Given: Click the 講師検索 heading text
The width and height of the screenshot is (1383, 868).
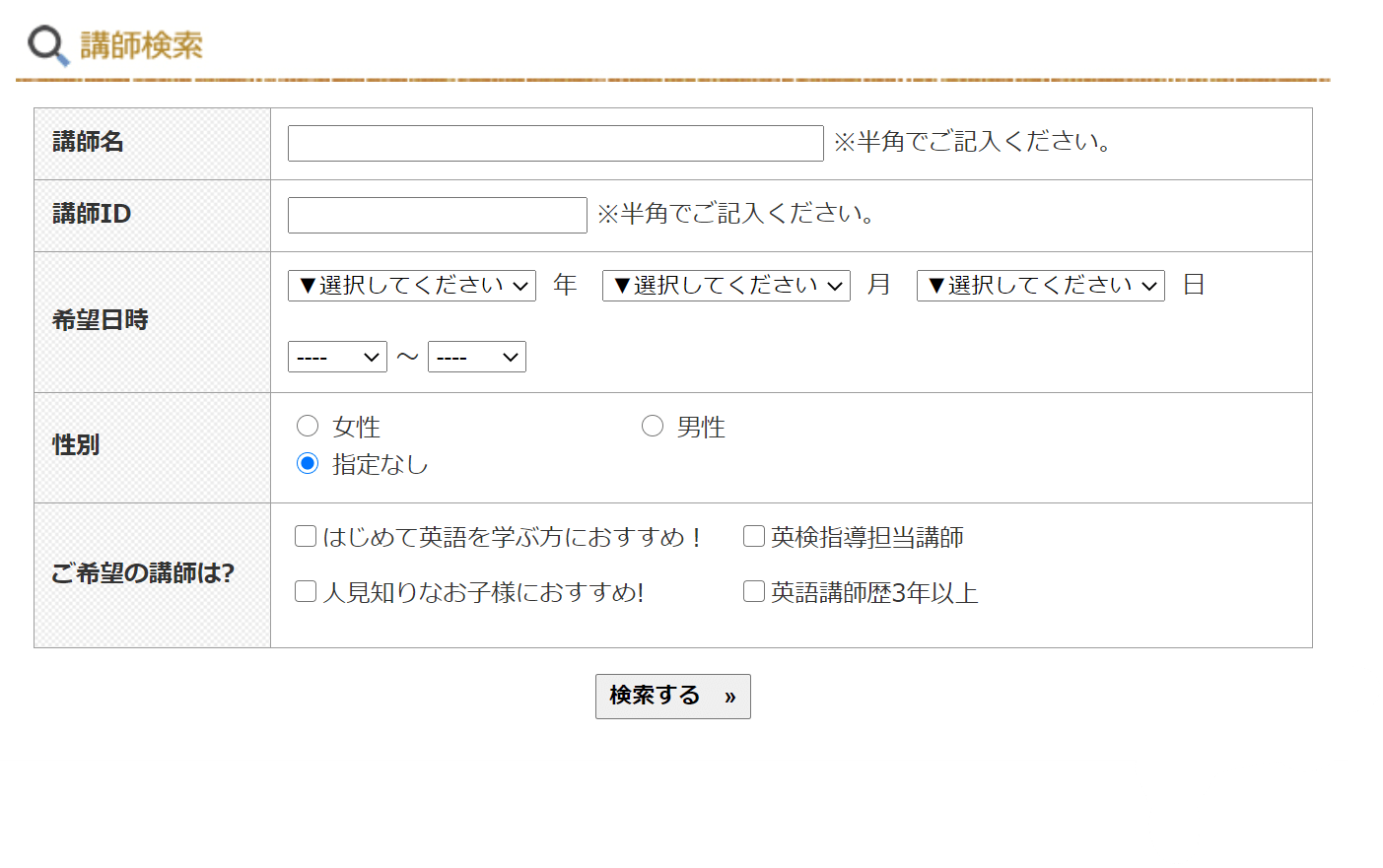Looking at the screenshot, I should [x=141, y=45].
